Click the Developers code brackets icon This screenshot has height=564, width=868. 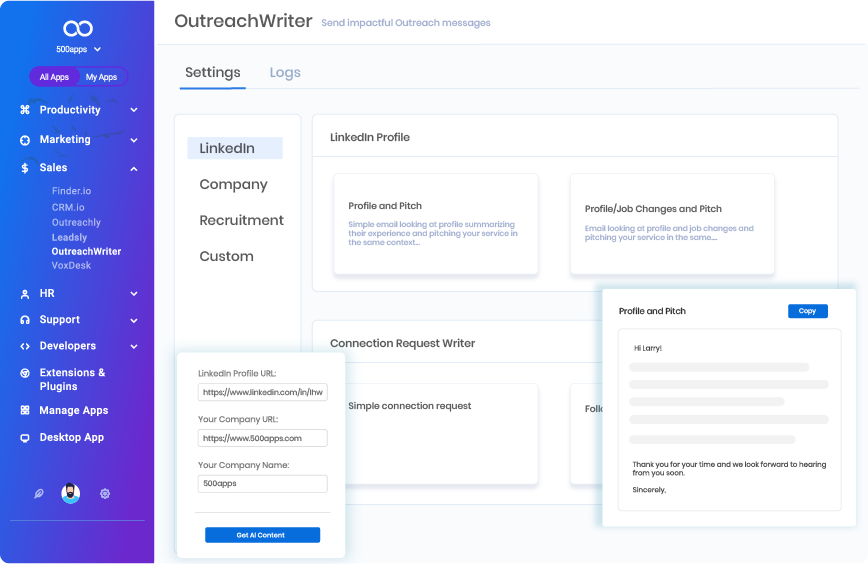coord(25,346)
